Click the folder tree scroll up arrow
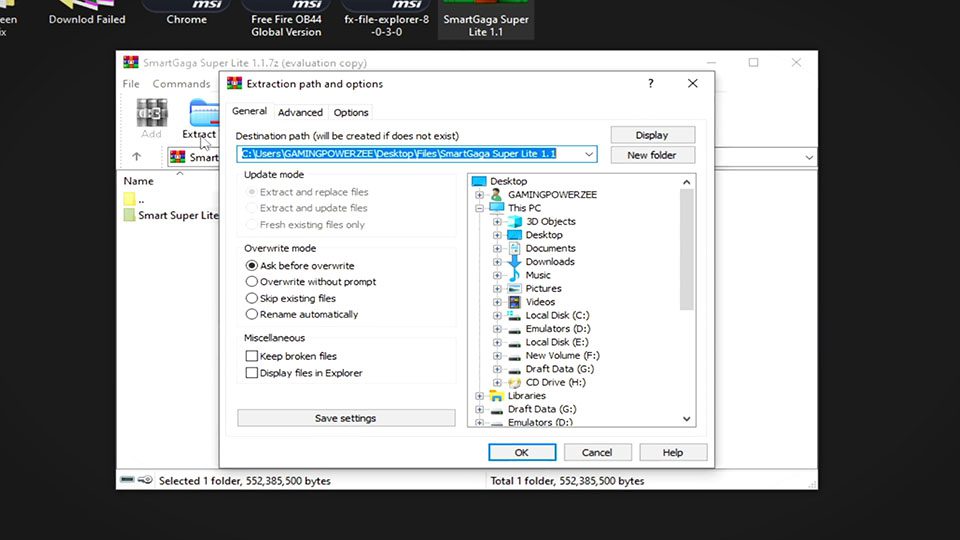 click(x=686, y=182)
